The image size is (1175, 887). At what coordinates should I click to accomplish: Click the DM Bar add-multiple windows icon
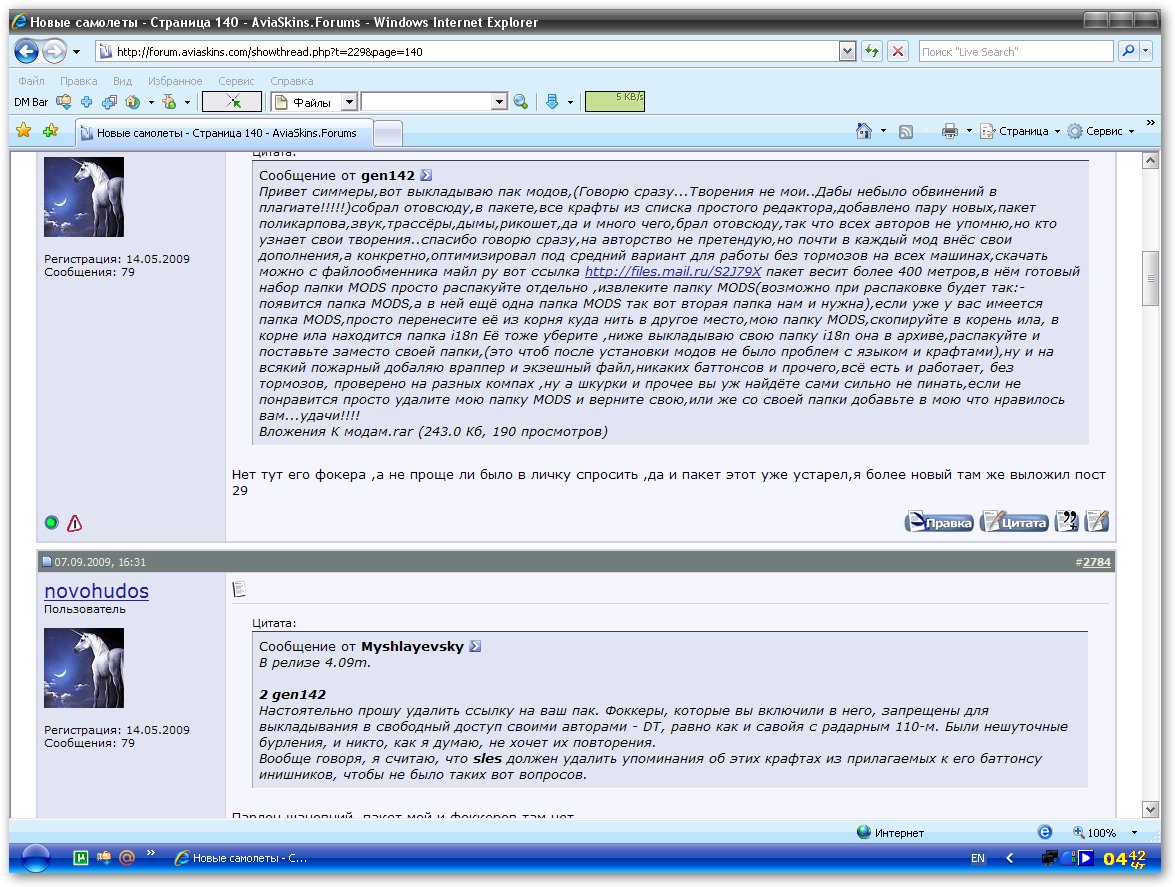(x=109, y=102)
